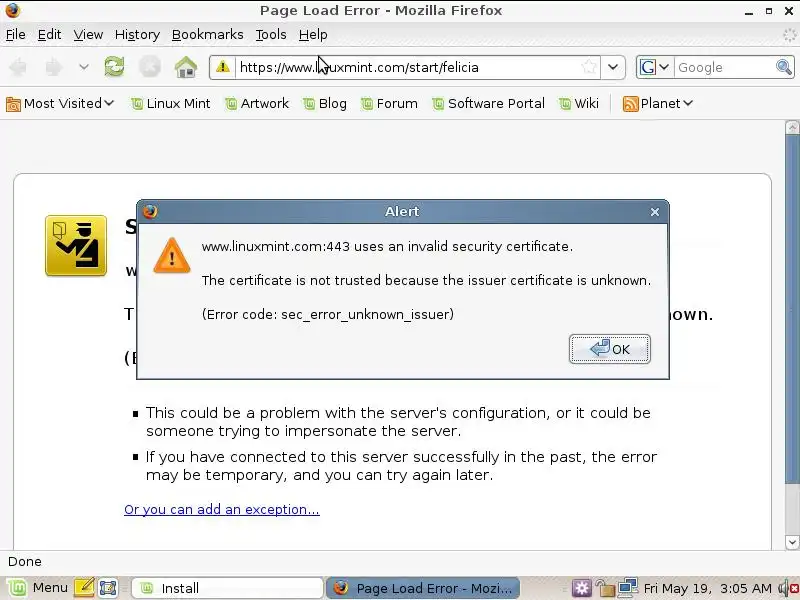Click the show desktop icon in panel
This screenshot has width=800, height=600.
pyautogui.click(x=108, y=588)
